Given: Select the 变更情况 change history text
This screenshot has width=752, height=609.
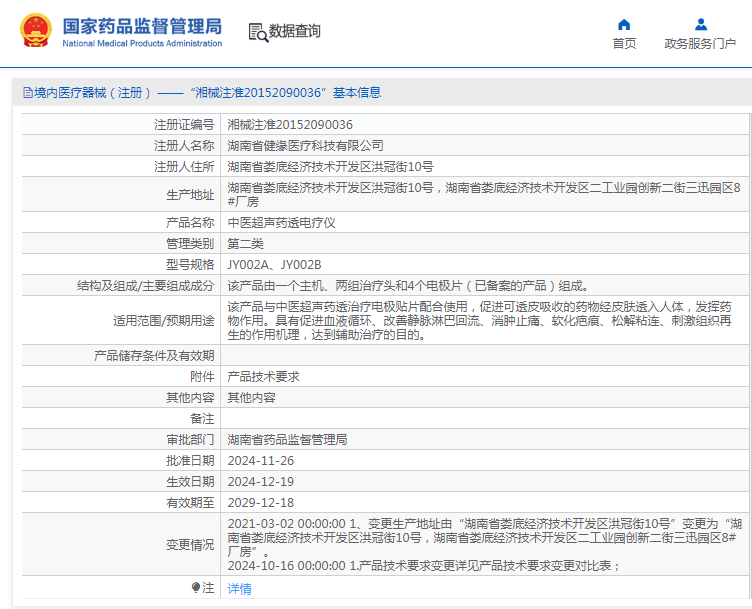Looking at the screenshot, I should click(485, 544).
